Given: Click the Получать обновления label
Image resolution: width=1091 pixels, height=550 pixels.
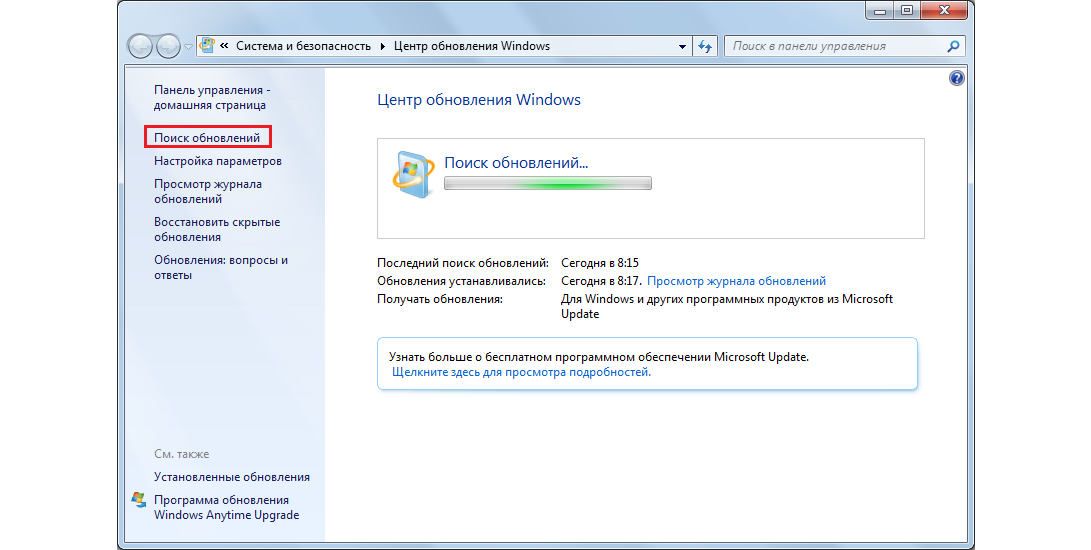Looking at the screenshot, I should 440,299.
